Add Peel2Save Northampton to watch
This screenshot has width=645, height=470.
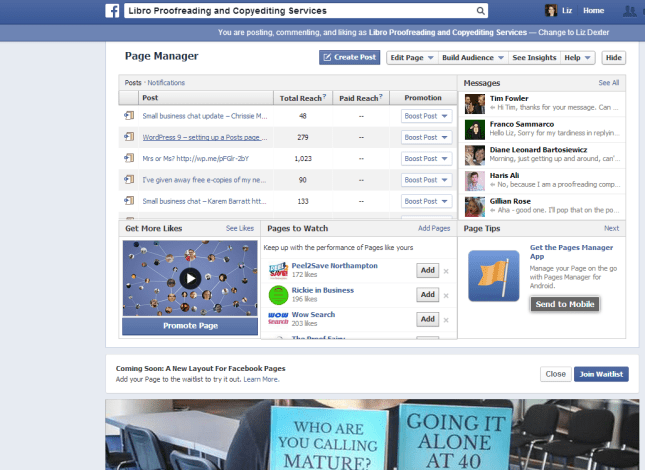click(427, 270)
